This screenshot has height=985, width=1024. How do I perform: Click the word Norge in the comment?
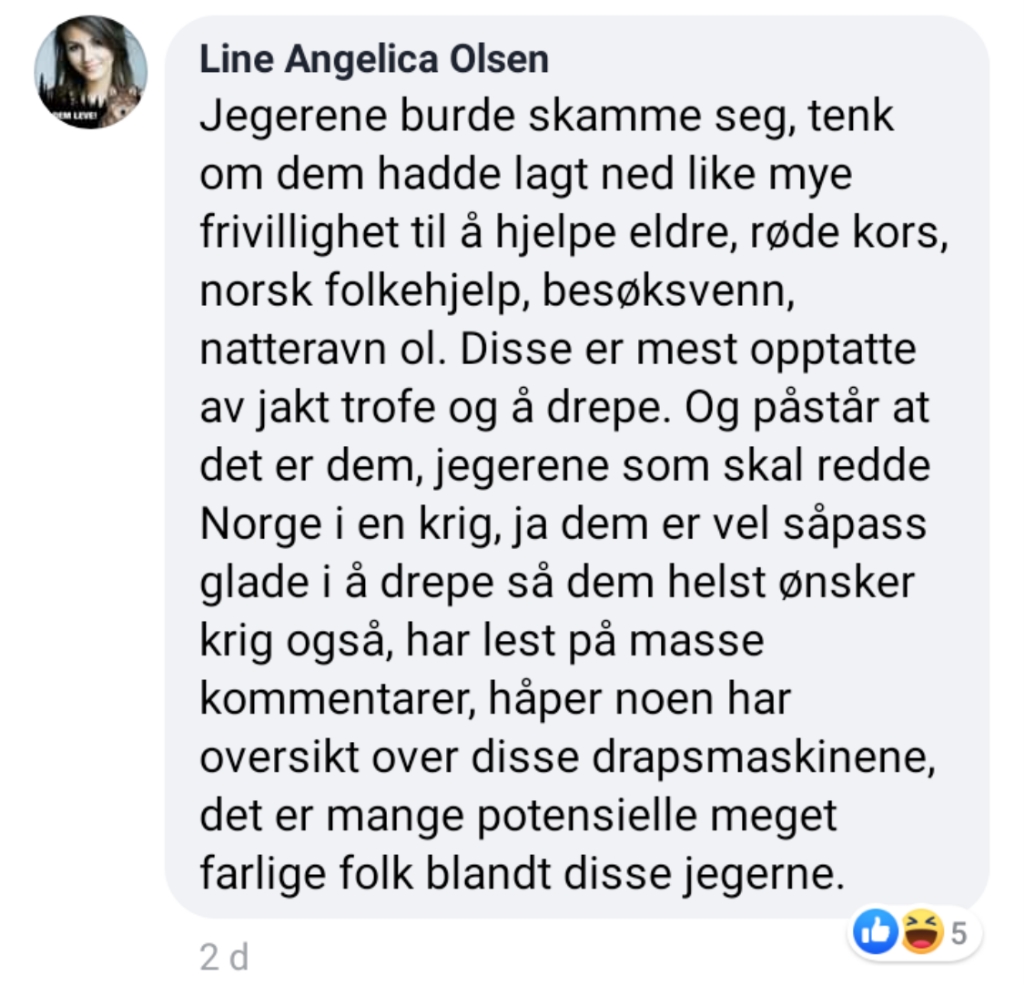(261, 525)
